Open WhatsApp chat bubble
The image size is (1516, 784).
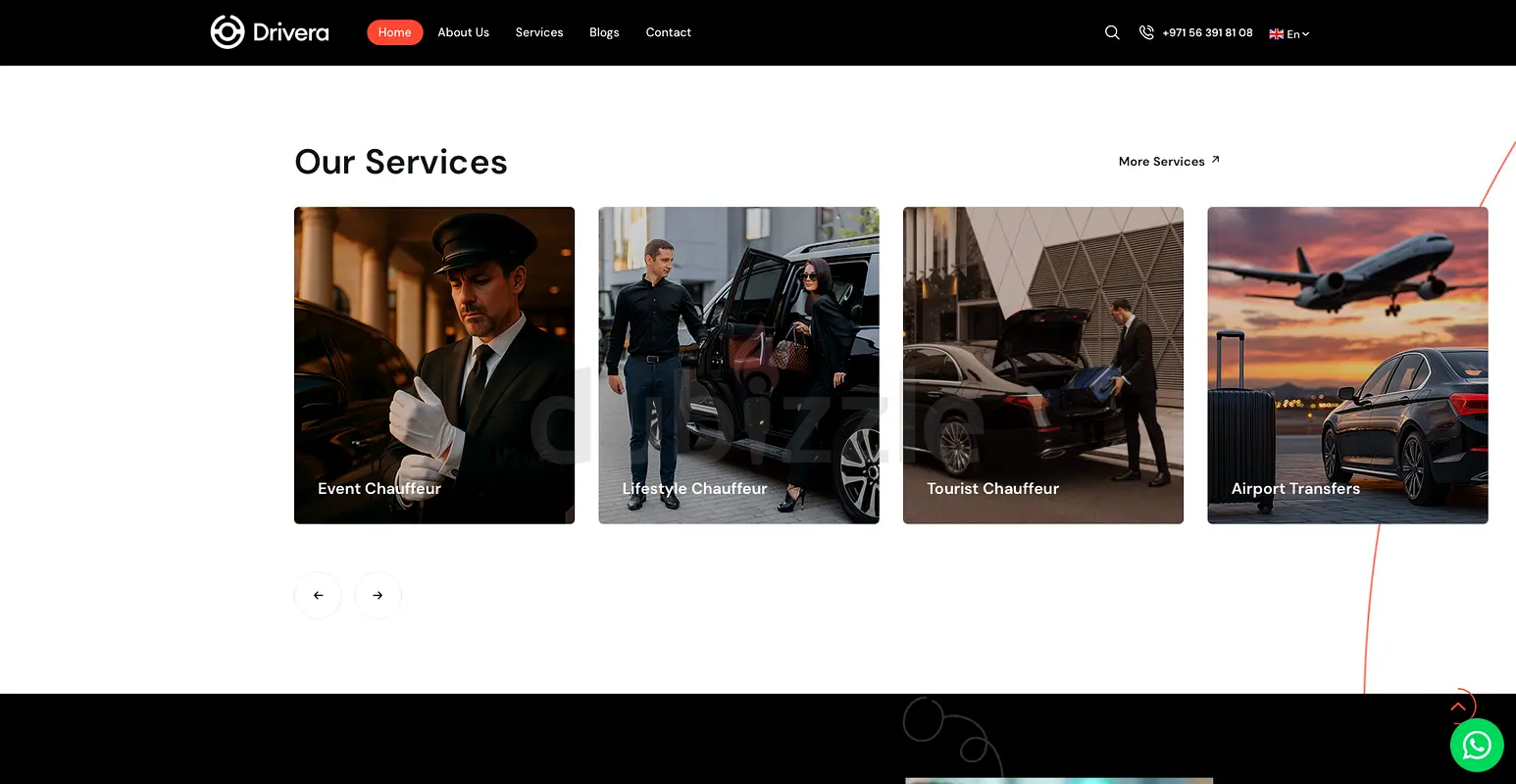(1476, 746)
